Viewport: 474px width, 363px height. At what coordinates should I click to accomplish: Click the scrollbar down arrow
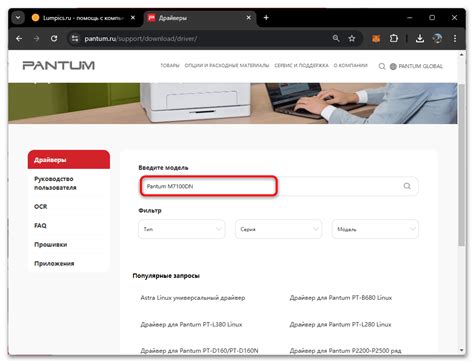click(x=461, y=350)
